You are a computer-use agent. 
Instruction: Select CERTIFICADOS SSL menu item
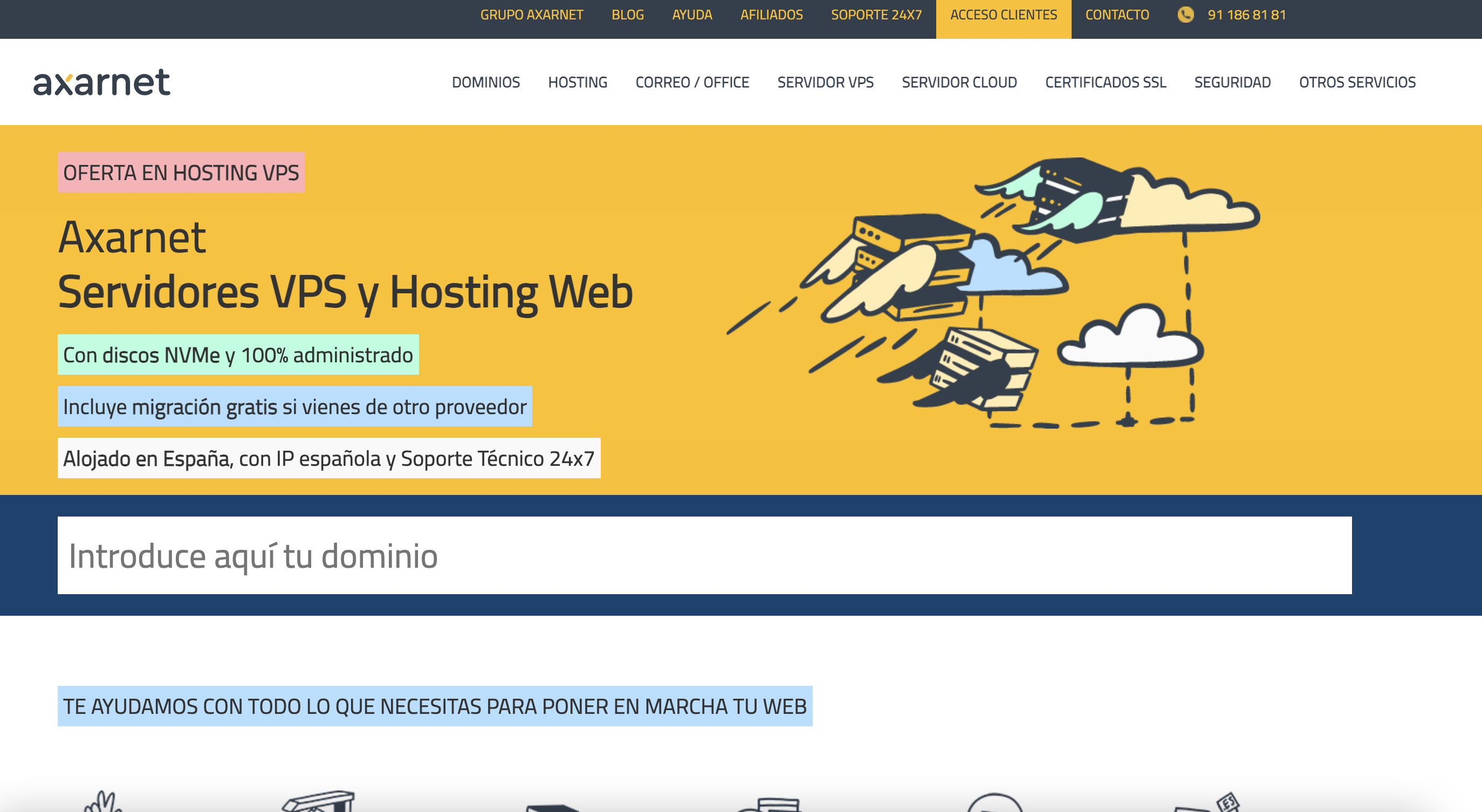(x=1105, y=82)
